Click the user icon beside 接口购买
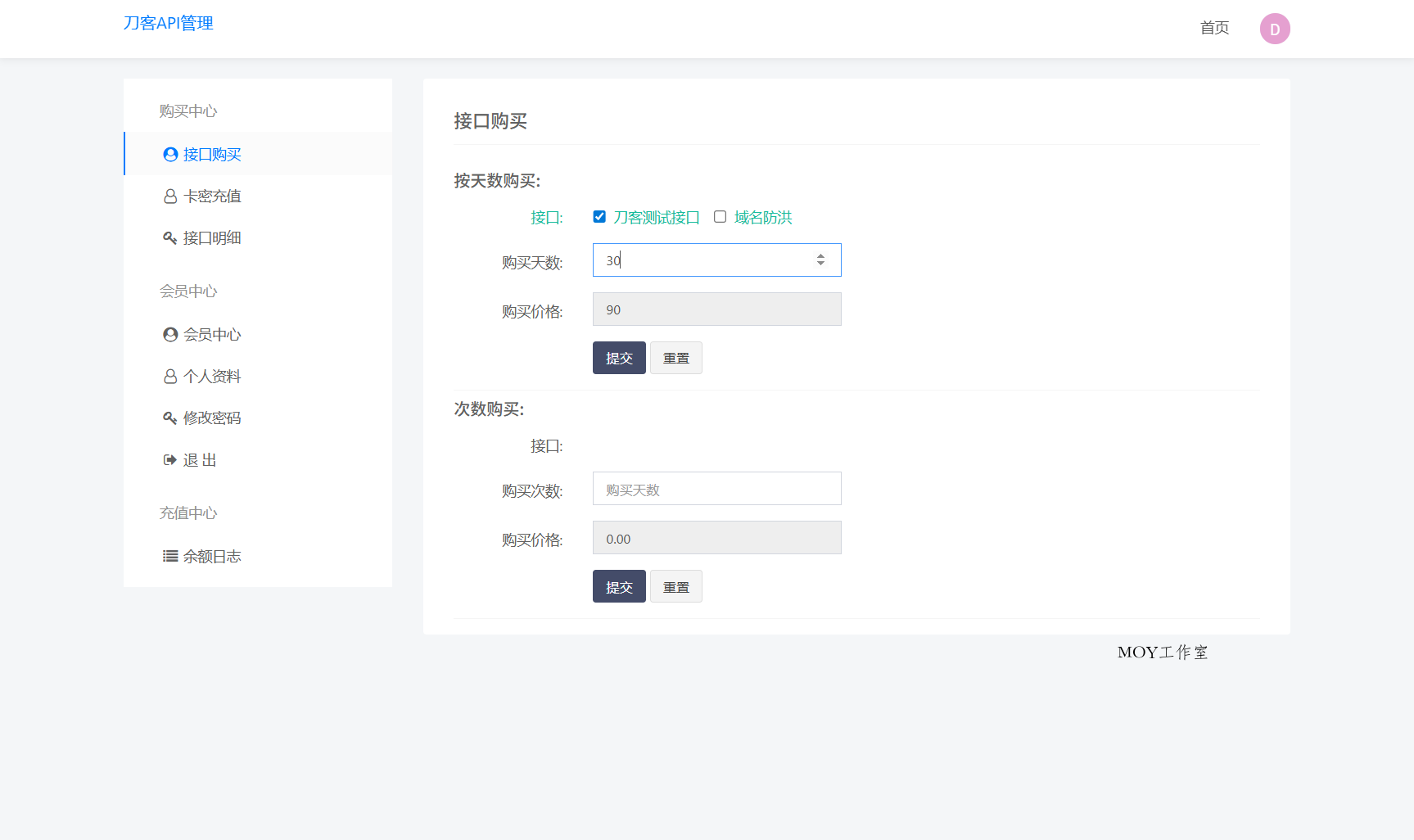Viewport: 1414px width, 840px height. point(170,155)
